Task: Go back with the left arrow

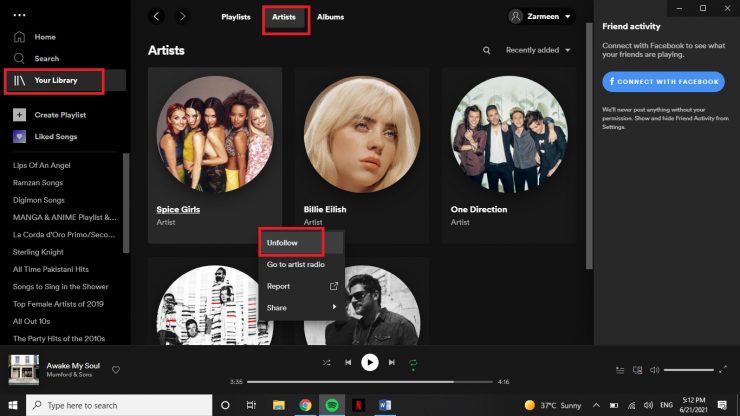Action: click(x=156, y=17)
